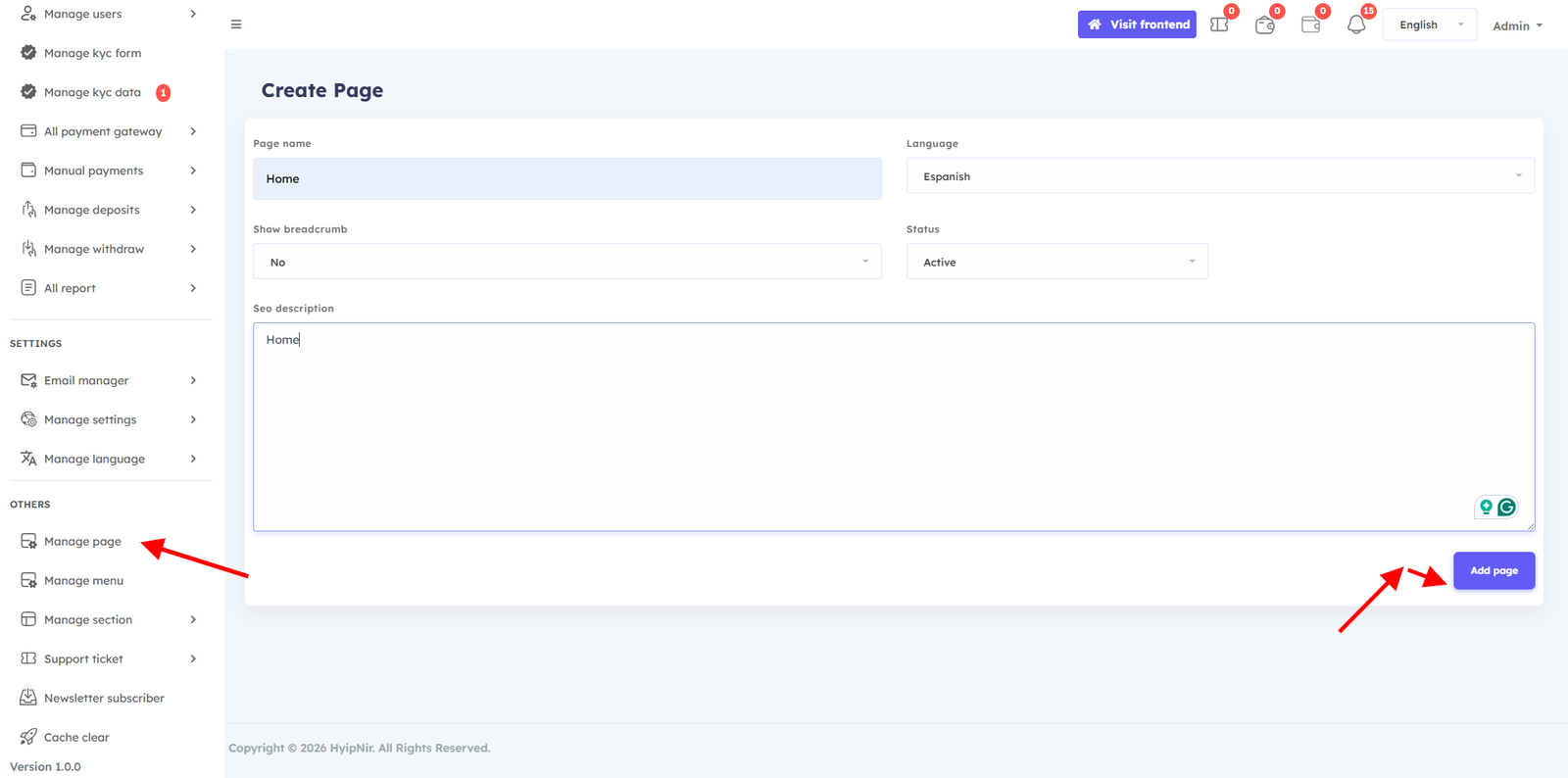Open the Status dropdown showing Active
This screenshot has height=778, width=1568.
[x=1056, y=262]
